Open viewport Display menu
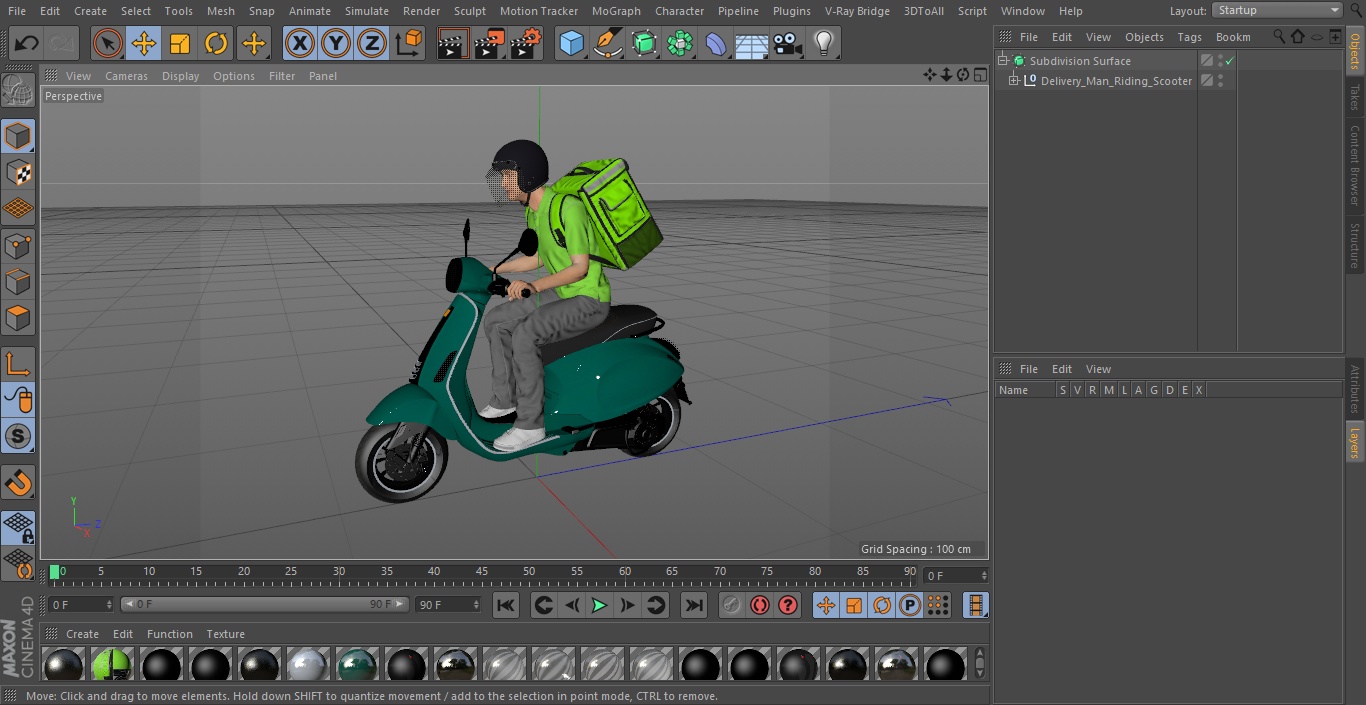This screenshot has width=1366, height=705. (x=180, y=76)
